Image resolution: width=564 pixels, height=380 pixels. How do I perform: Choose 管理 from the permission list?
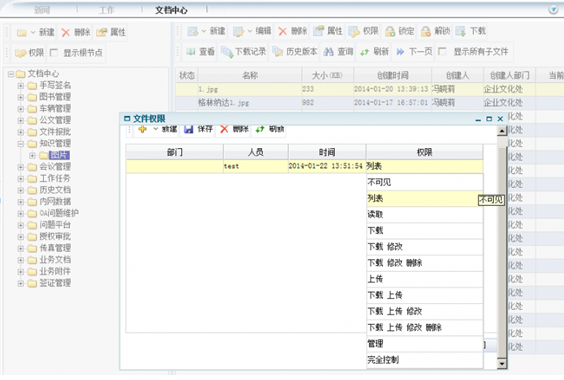pos(424,344)
